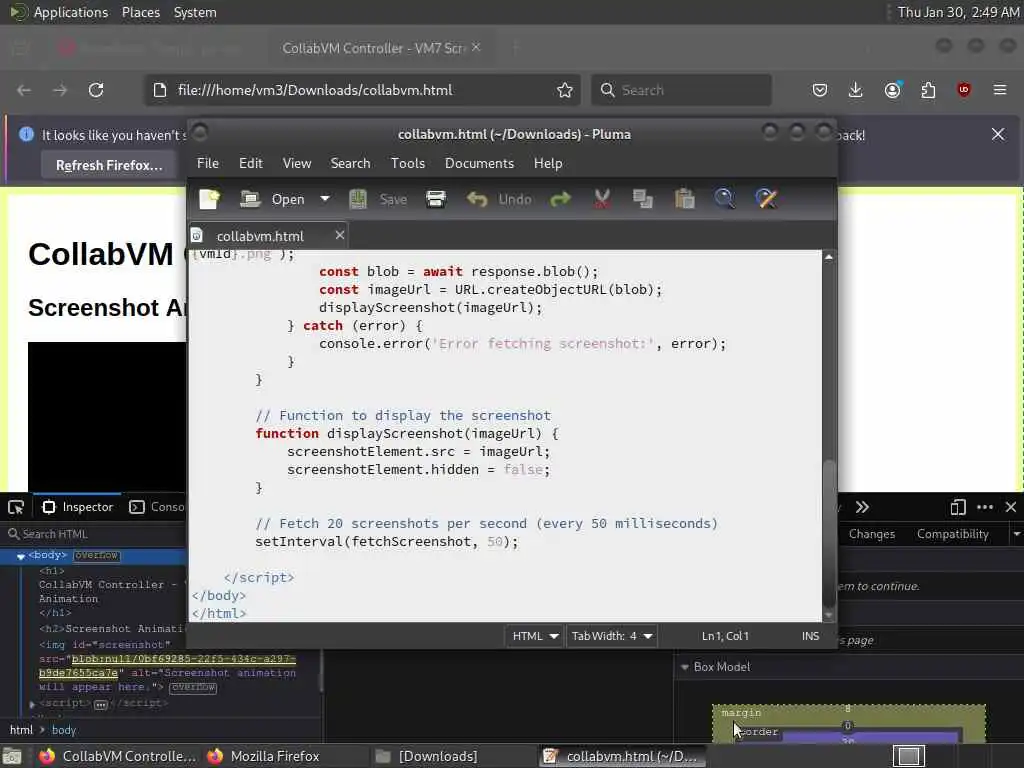Viewport: 1024px width, 768px height.
Task: Open the Firefox Extensions puzzle icon
Action: (x=928, y=90)
